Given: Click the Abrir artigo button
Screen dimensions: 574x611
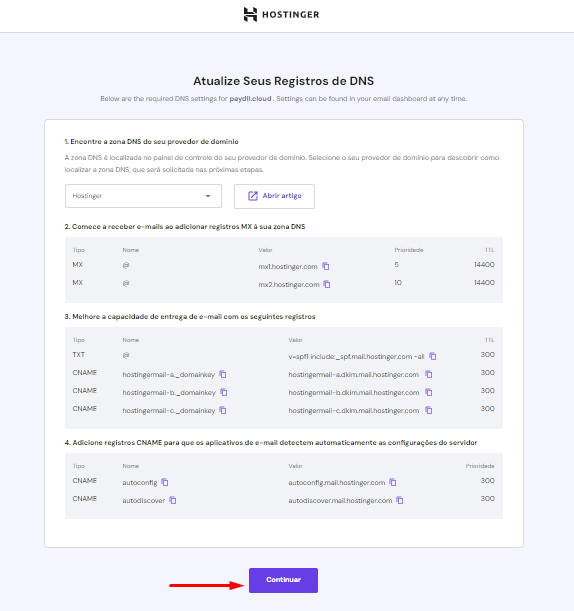Looking at the screenshot, I should click(274, 196).
